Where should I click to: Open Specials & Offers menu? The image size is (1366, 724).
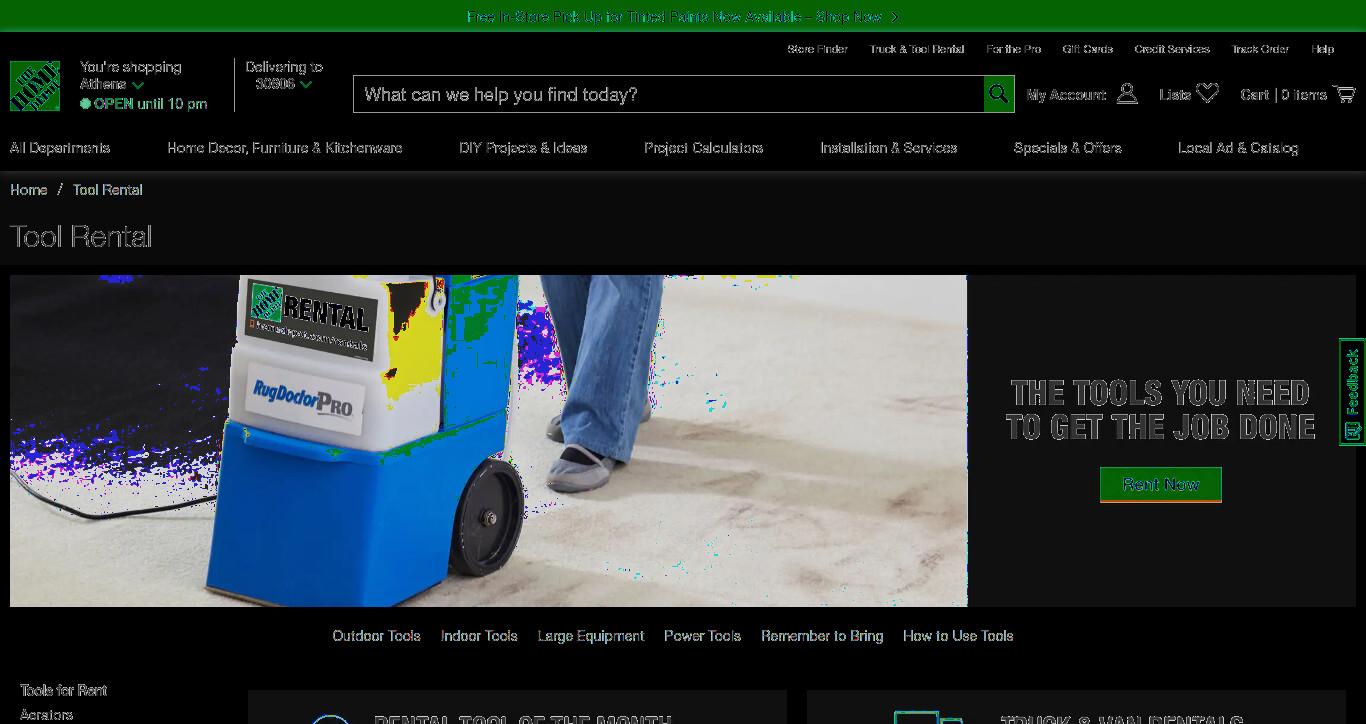(1067, 148)
